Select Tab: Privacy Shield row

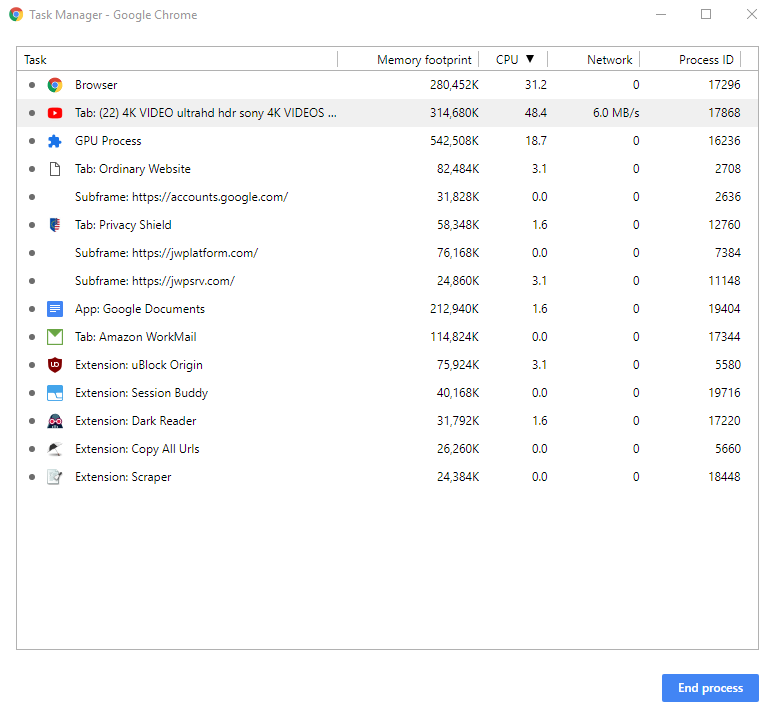pyautogui.click(x=387, y=225)
